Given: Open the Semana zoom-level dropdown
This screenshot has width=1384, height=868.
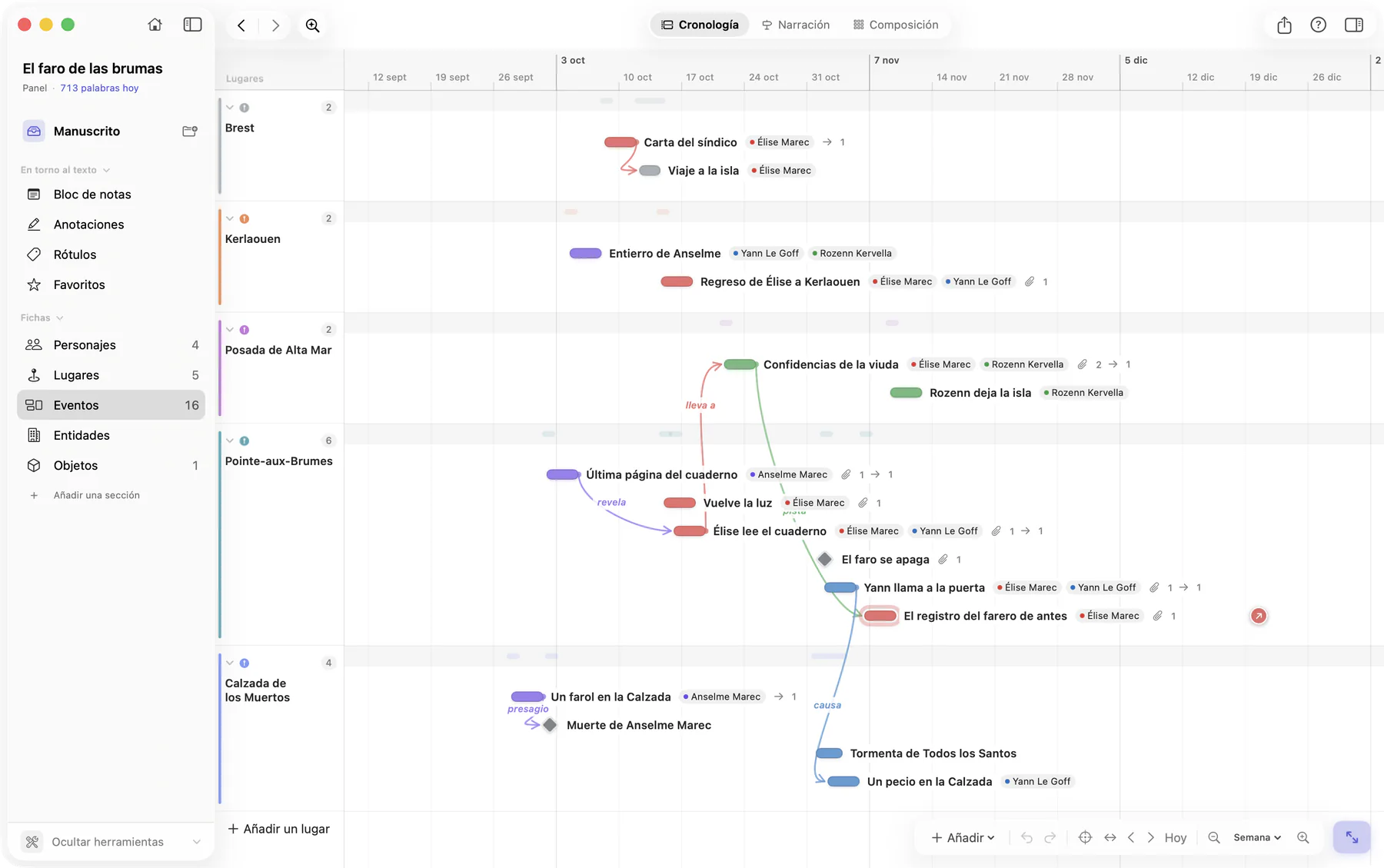Looking at the screenshot, I should coord(1257,837).
